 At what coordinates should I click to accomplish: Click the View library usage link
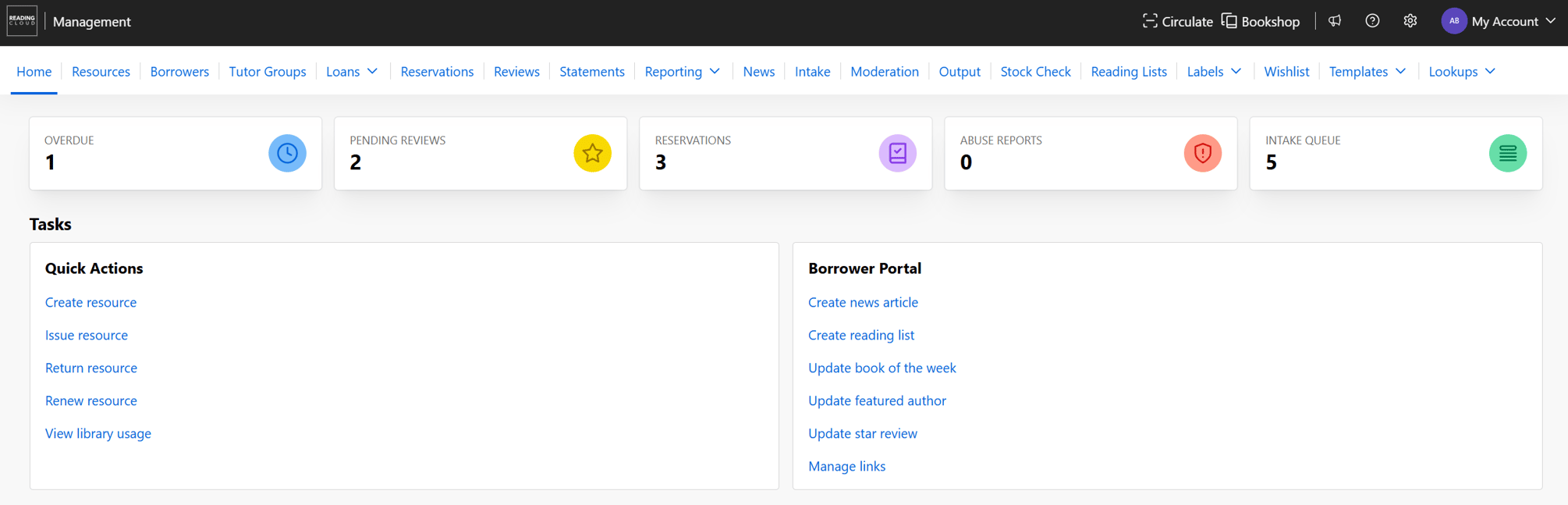coord(98,433)
